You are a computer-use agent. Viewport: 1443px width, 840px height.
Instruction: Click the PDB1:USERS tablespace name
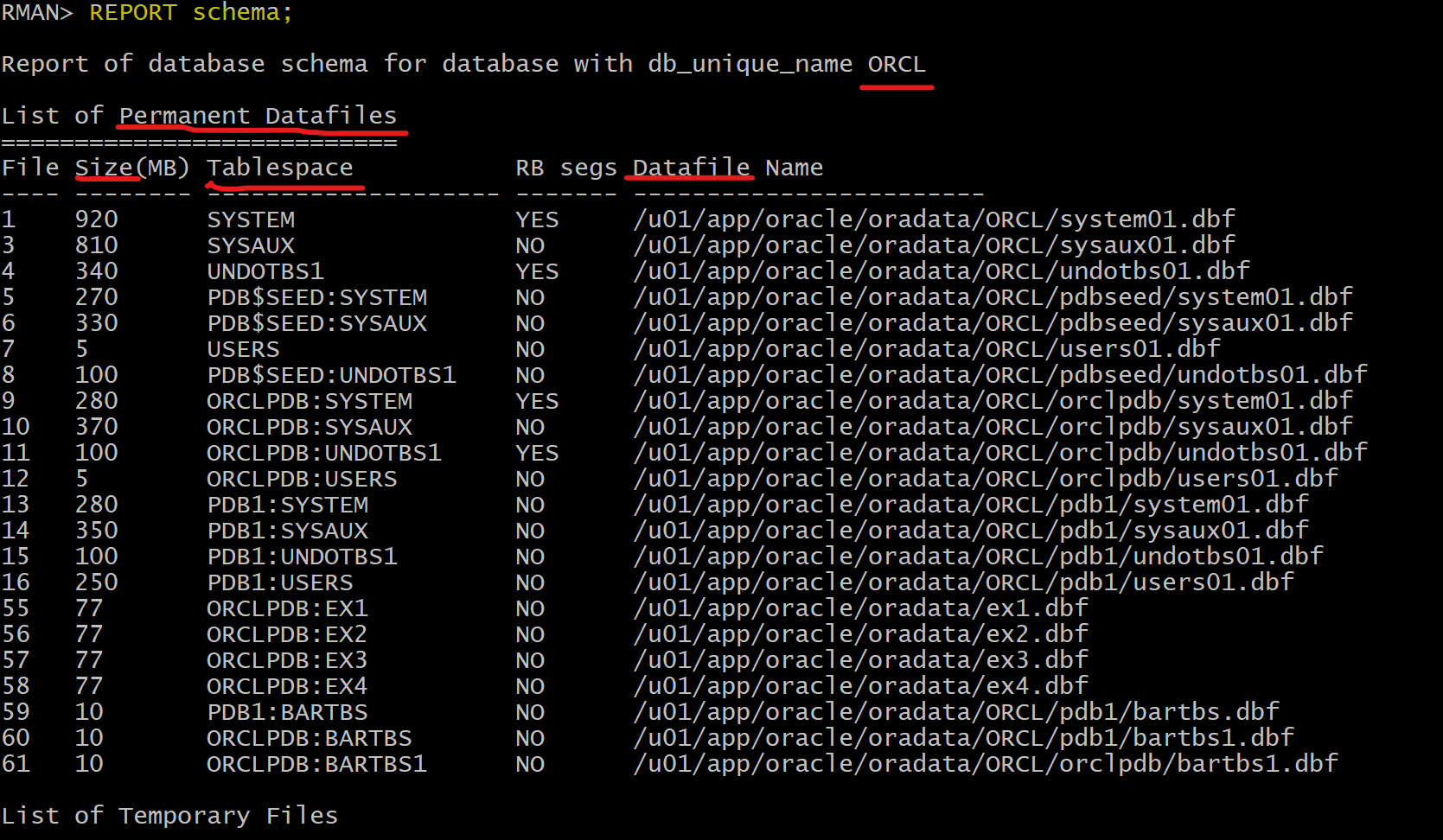(x=280, y=582)
